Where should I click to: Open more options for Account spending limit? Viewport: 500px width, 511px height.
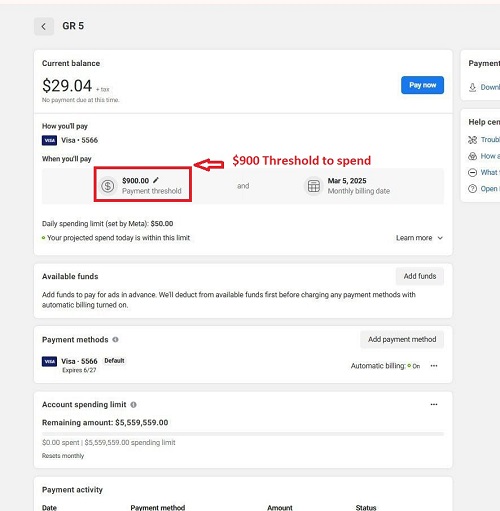[434, 404]
